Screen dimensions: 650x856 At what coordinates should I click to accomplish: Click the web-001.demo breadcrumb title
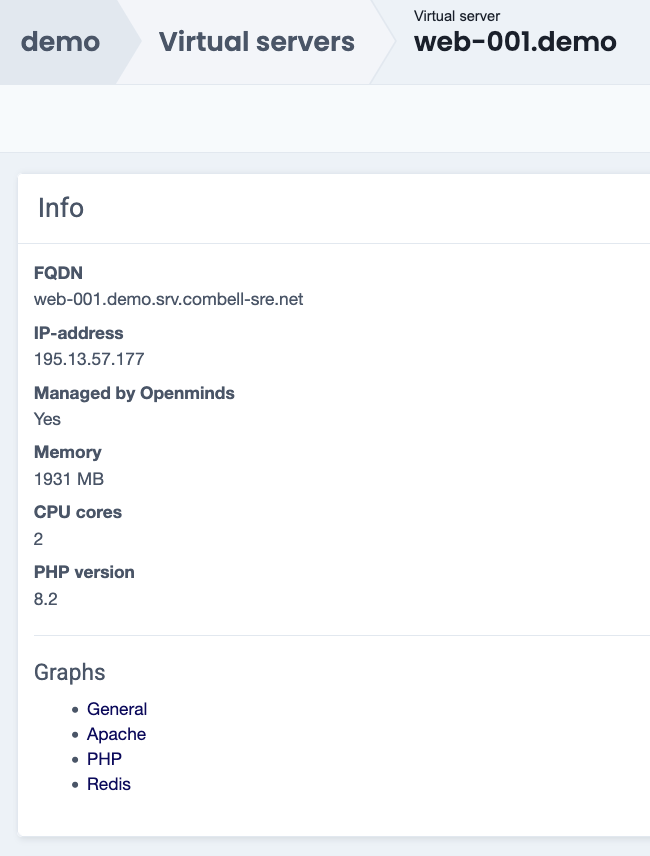tap(515, 42)
